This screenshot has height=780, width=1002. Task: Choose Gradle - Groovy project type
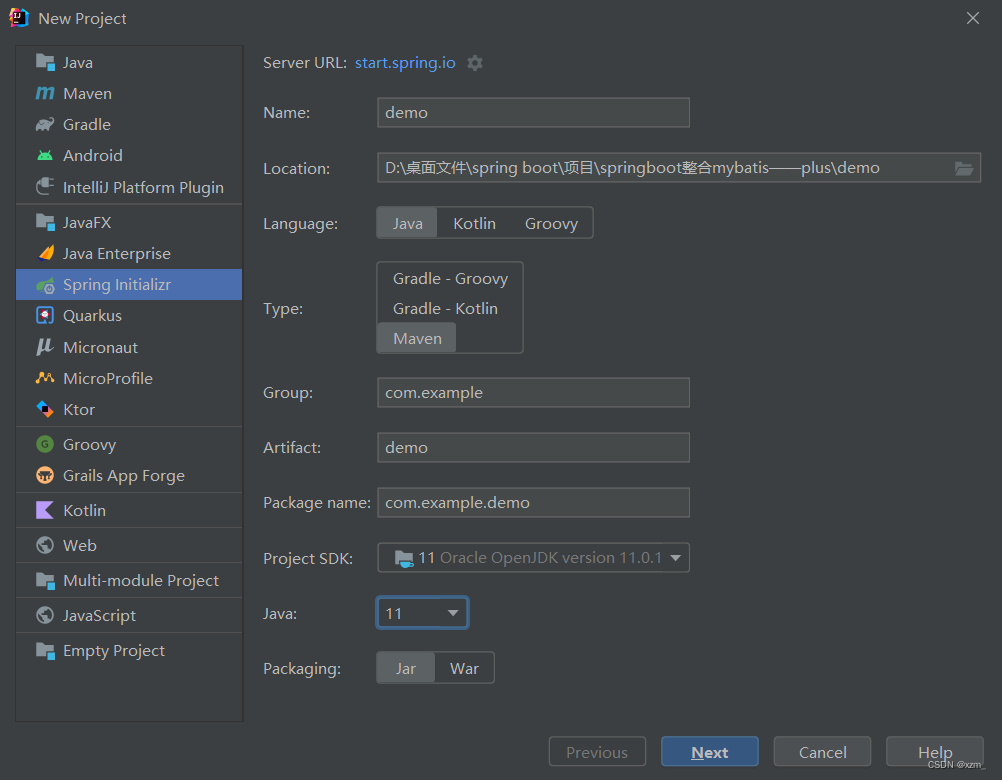pyautogui.click(x=450, y=279)
